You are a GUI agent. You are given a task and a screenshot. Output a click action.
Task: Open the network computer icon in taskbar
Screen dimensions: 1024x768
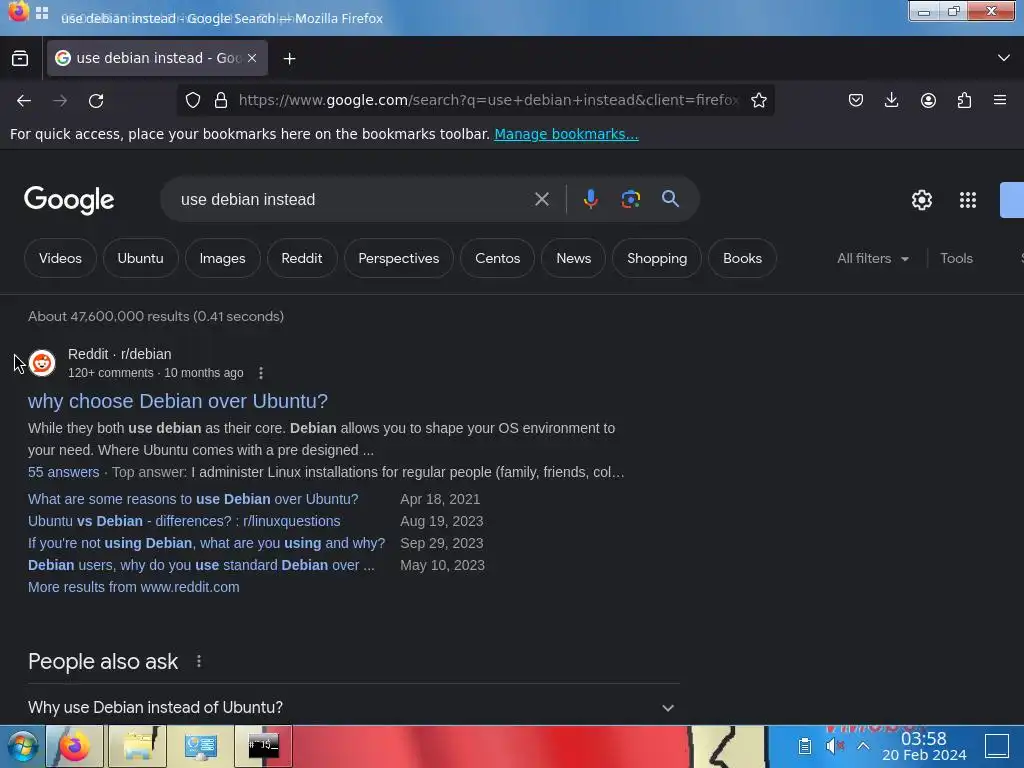pyautogui.click(x=200, y=746)
